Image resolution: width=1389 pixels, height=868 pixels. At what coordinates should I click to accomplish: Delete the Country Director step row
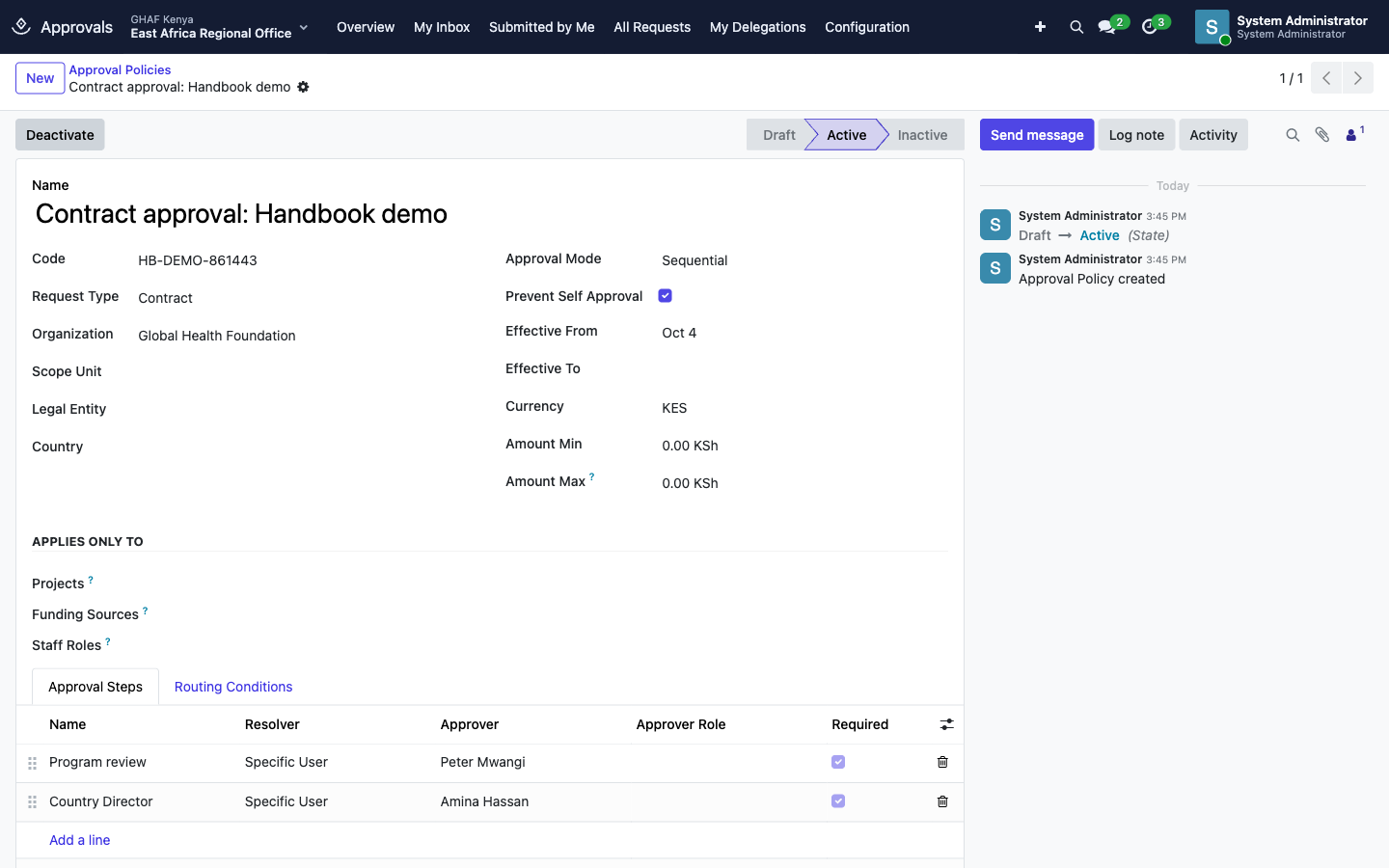coord(942,801)
